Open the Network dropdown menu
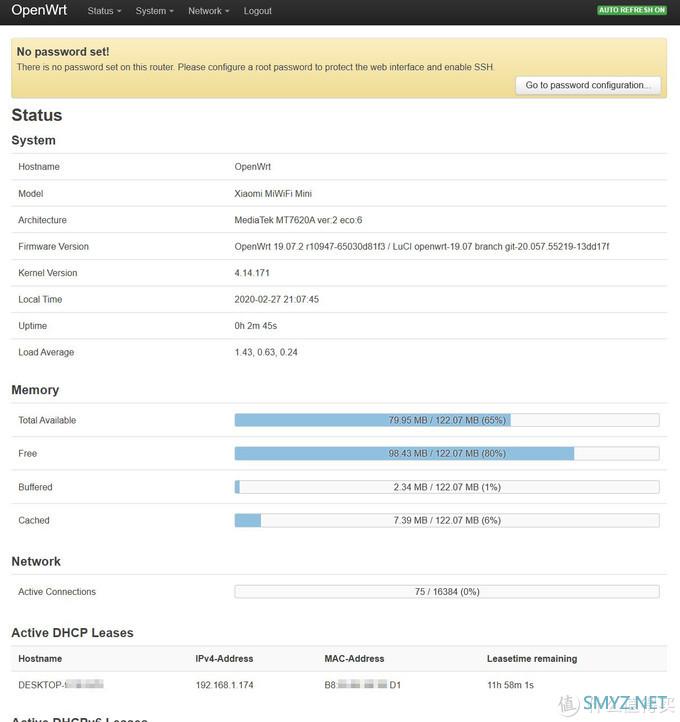Image resolution: width=680 pixels, height=722 pixels. [209, 11]
